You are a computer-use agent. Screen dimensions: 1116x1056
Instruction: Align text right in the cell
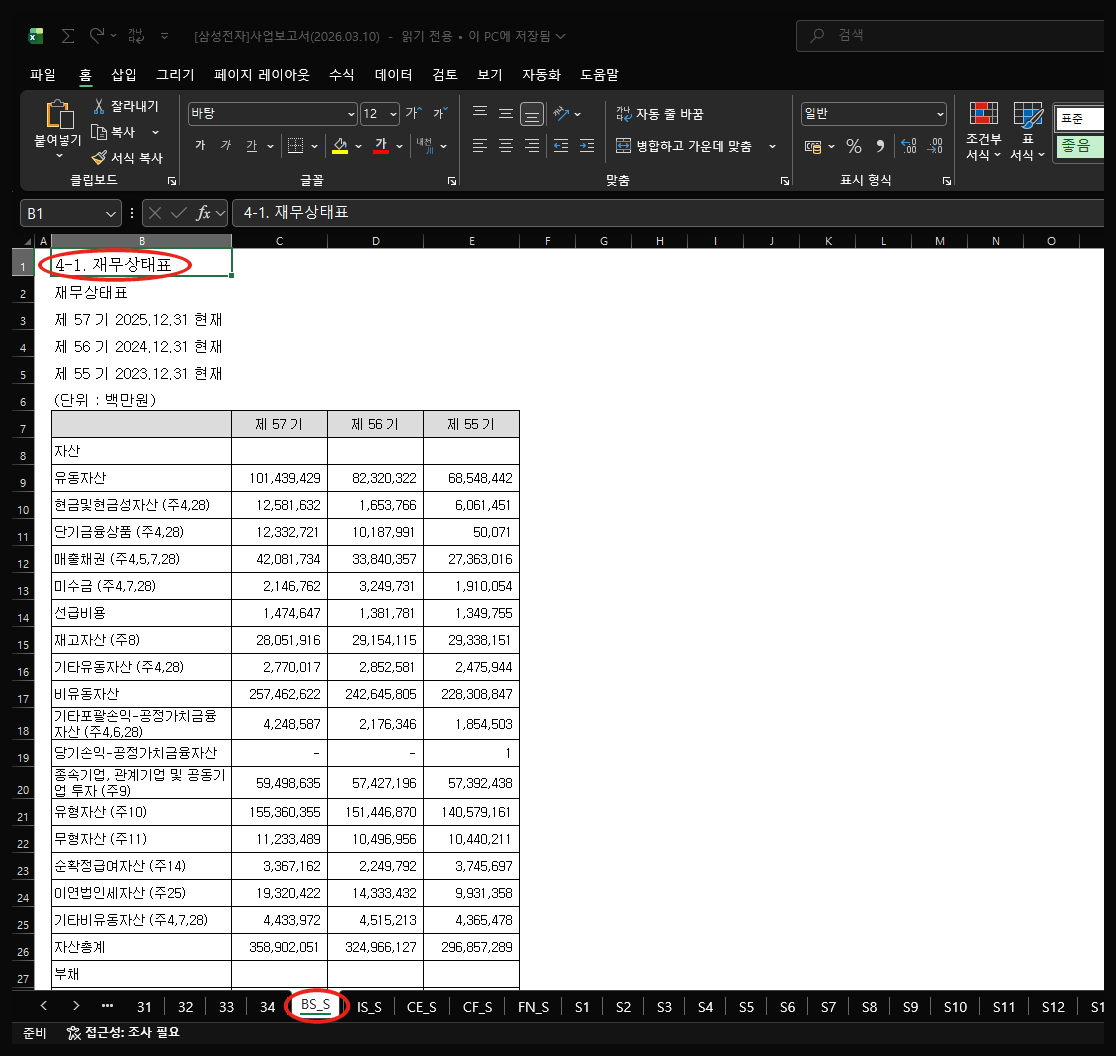[x=532, y=146]
